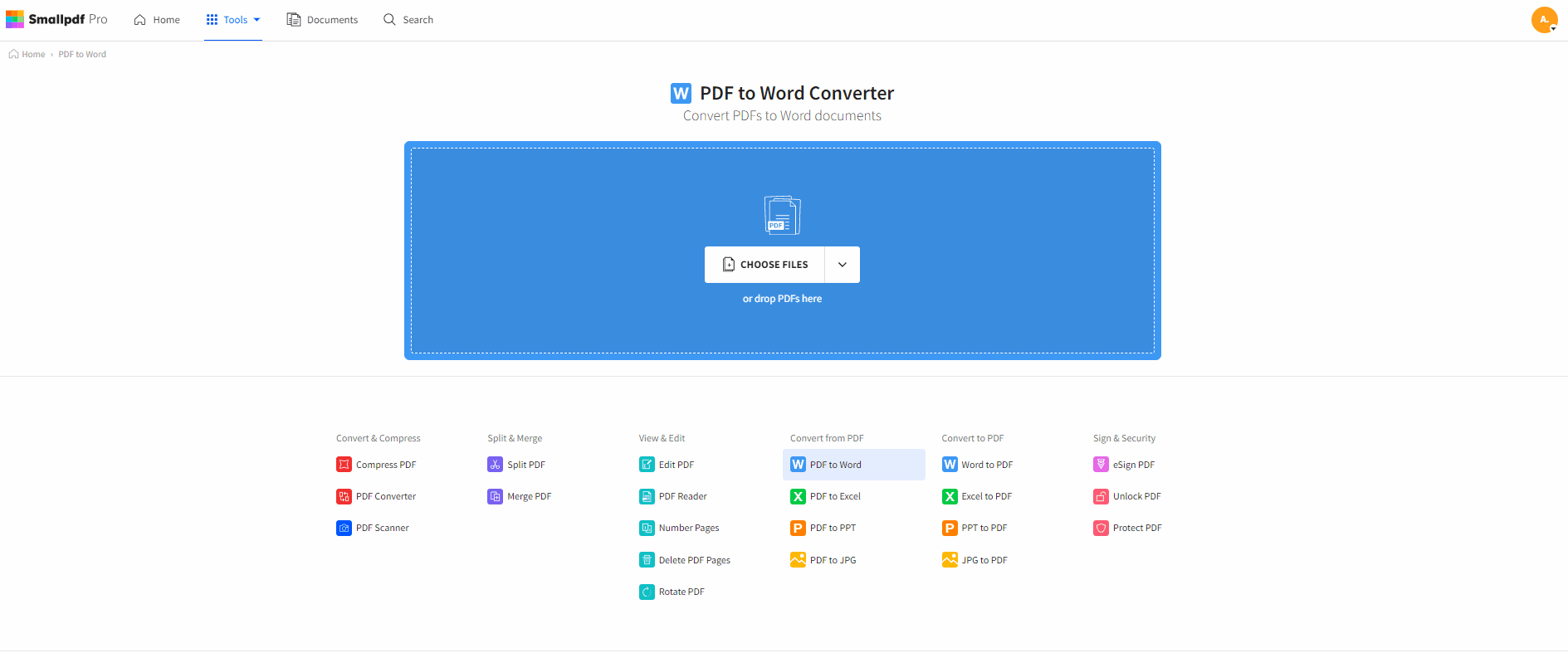Click the PDF to Word W icon
The height and width of the screenshot is (653, 1568).
[798, 465]
